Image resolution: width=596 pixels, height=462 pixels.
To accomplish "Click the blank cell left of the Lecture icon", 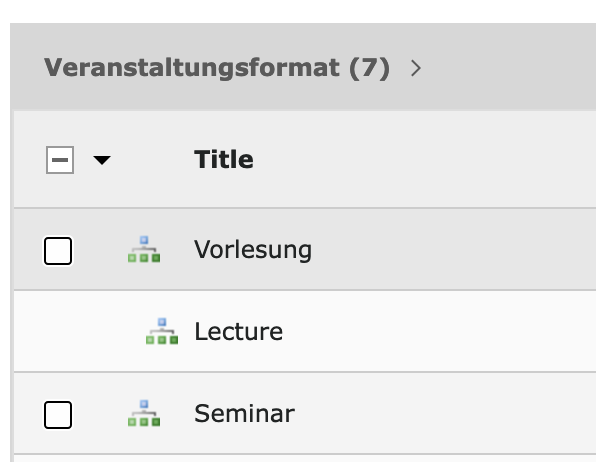I will 78,331.
